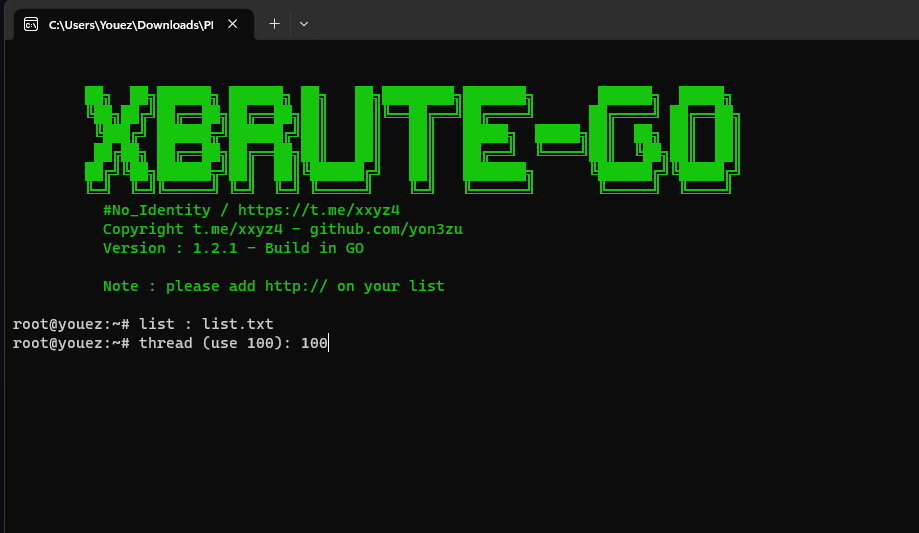Image resolution: width=919 pixels, height=533 pixels.
Task: Click the #No_Identity text
Action: 156,210
